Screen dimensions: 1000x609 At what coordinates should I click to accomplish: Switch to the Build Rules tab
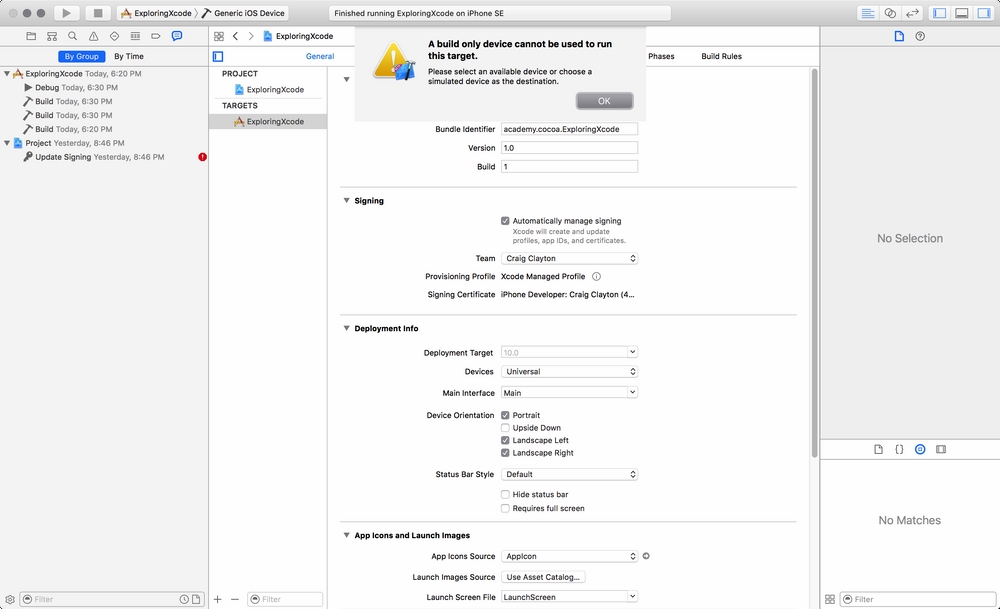tap(721, 56)
